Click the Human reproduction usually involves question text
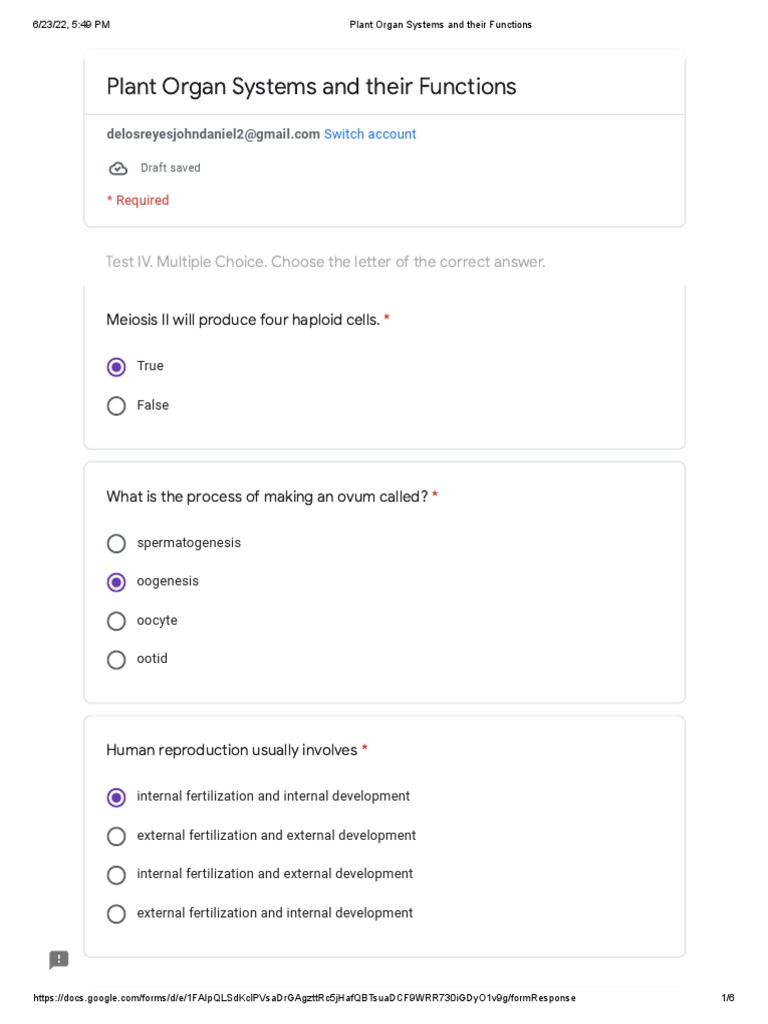The width and height of the screenshot is (768, 1024). pos(231,750)
